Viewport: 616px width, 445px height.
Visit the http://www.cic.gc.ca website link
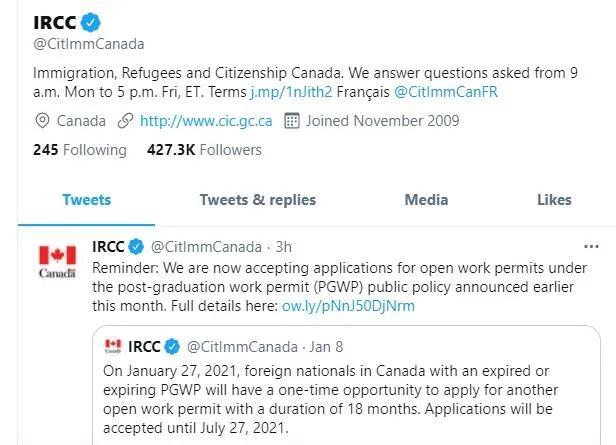click(206, 121)
